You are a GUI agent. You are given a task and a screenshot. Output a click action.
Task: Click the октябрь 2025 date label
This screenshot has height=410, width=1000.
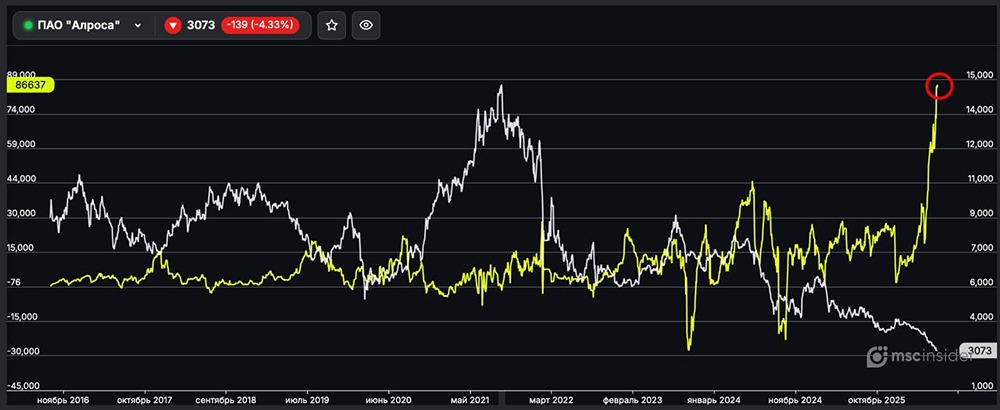(x=878, y=400)
